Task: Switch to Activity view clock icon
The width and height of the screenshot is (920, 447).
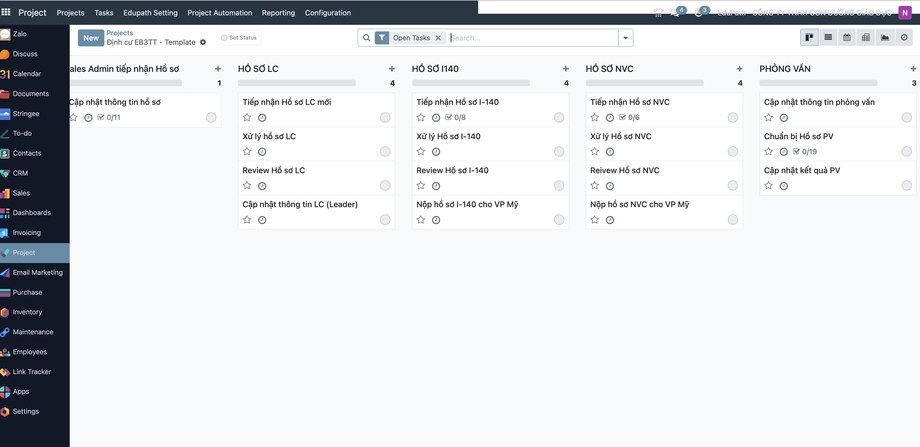Action: pyautogui.click(x=904, y=38)
